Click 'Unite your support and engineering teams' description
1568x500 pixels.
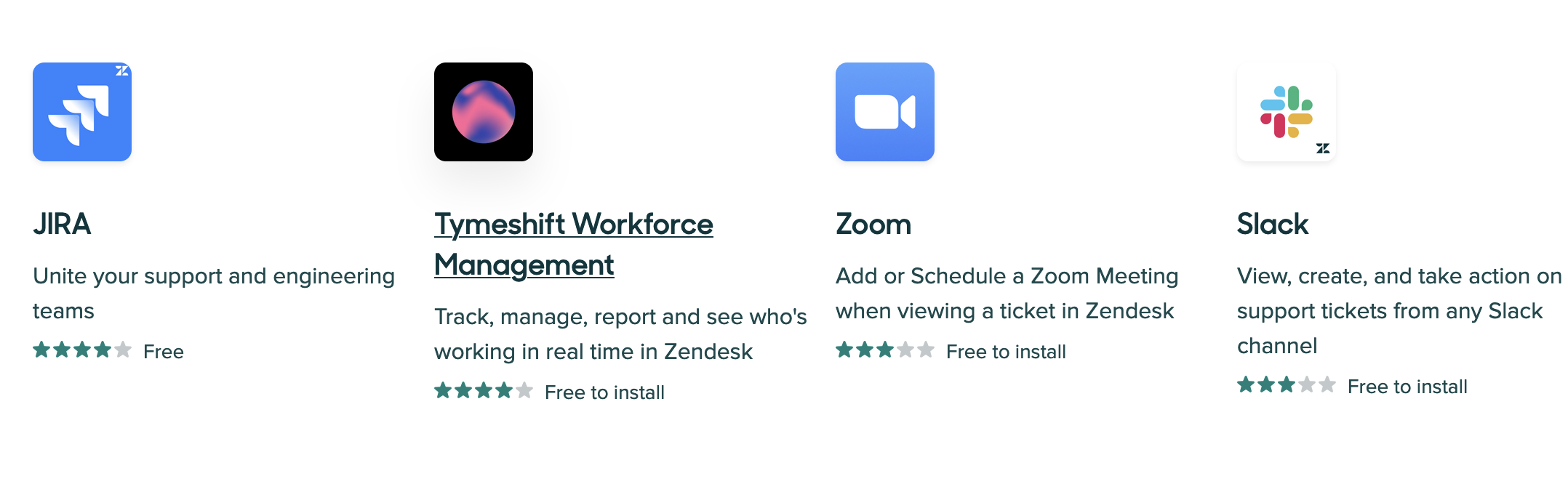coord(214,294)
